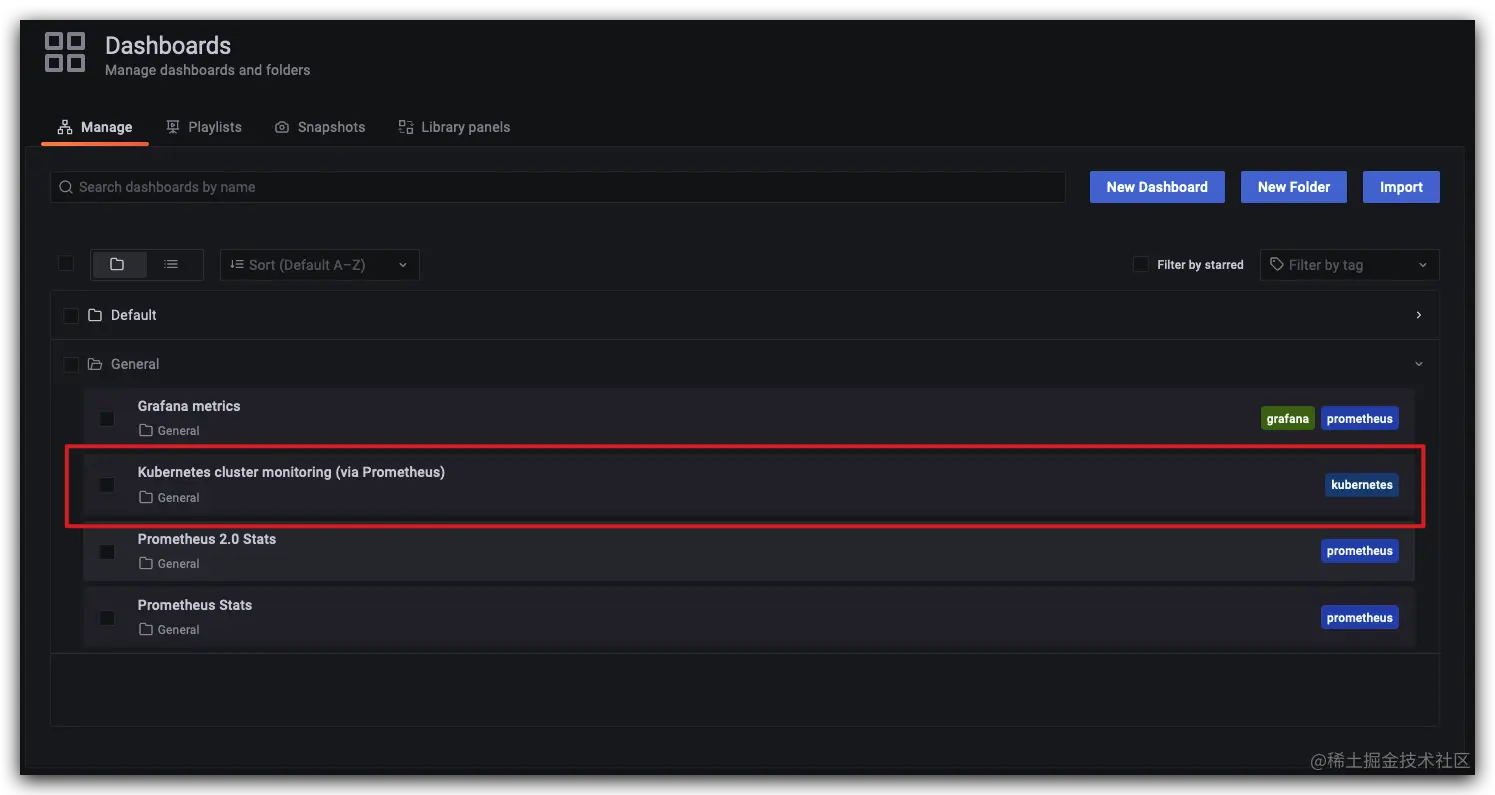Viewport: 1495px width, 795px height.
Task: Open Kubernetes cluster monitoring (via Prometheus)
Action: point(291,472)
